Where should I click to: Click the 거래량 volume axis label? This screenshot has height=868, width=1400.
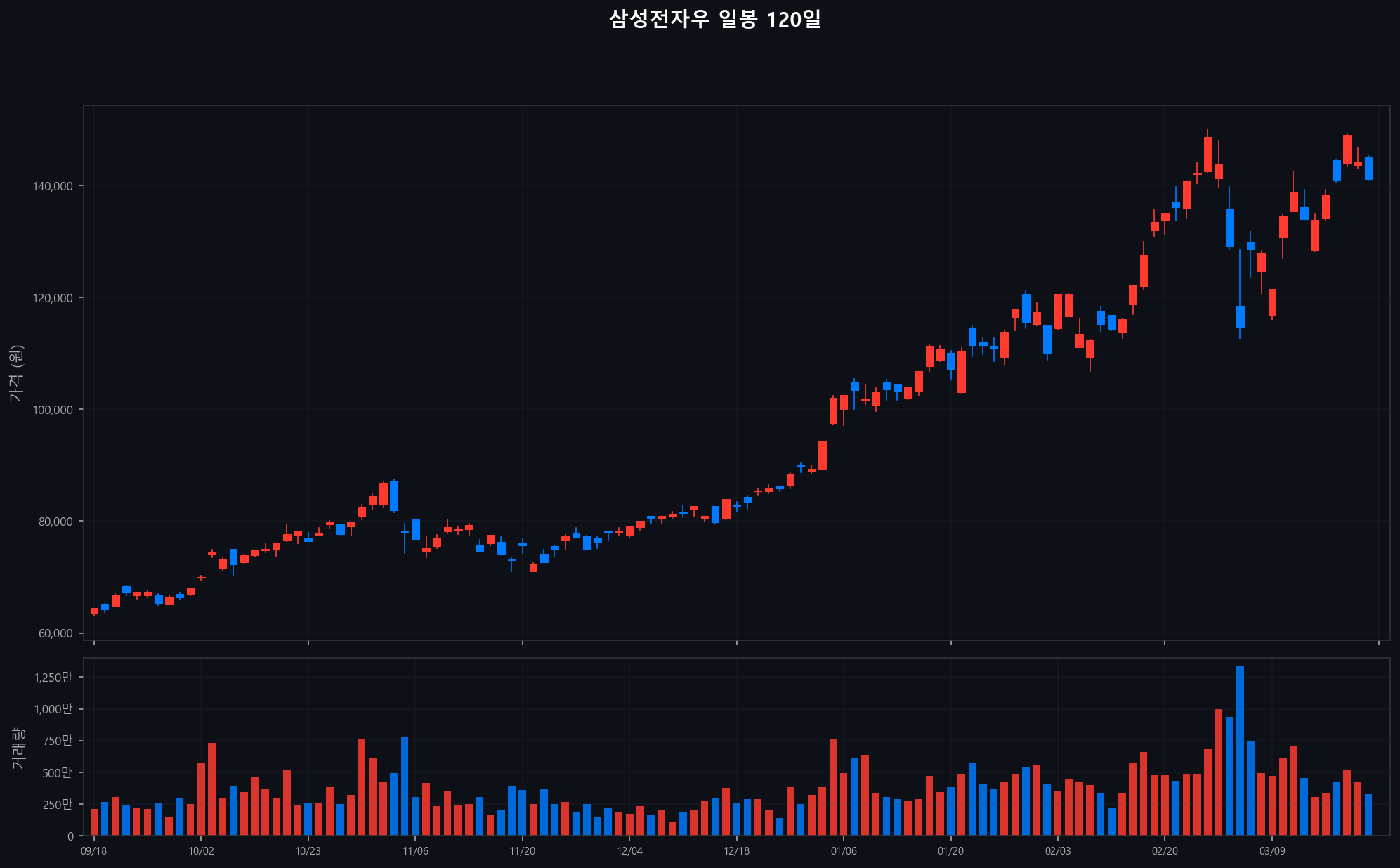18,748
